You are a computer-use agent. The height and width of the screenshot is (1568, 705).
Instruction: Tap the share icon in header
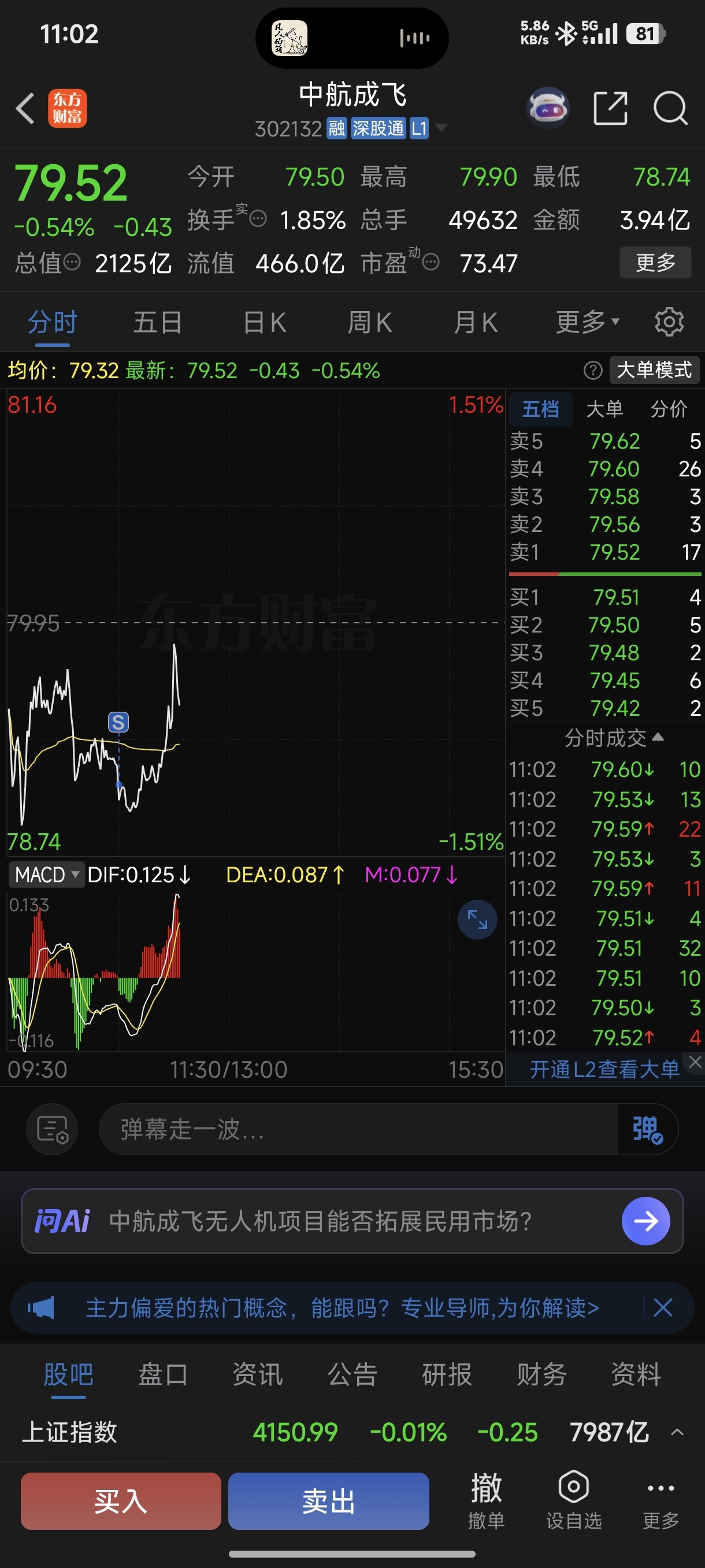pos(610,108)
